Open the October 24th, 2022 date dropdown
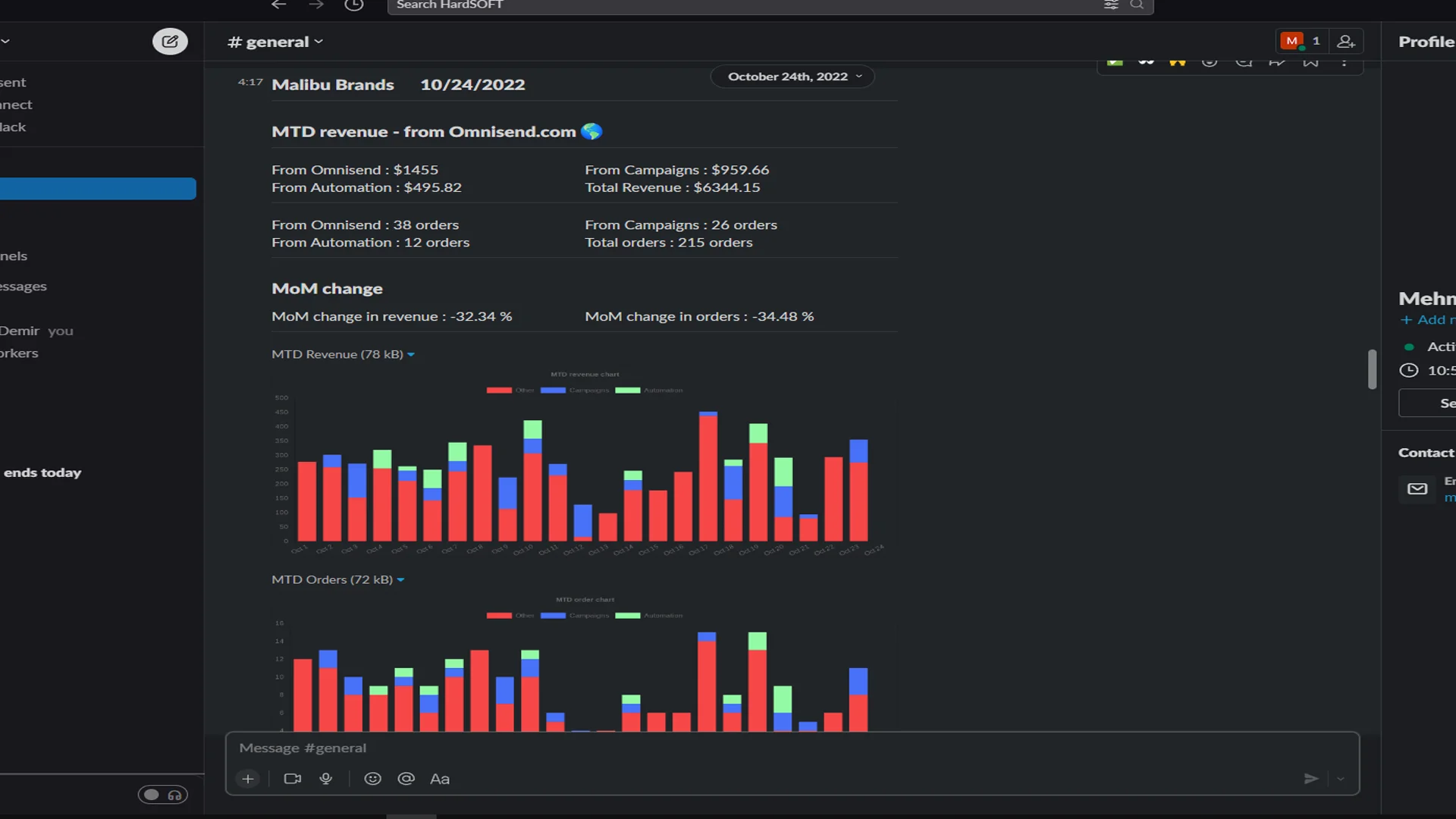 tap(792, 77)
